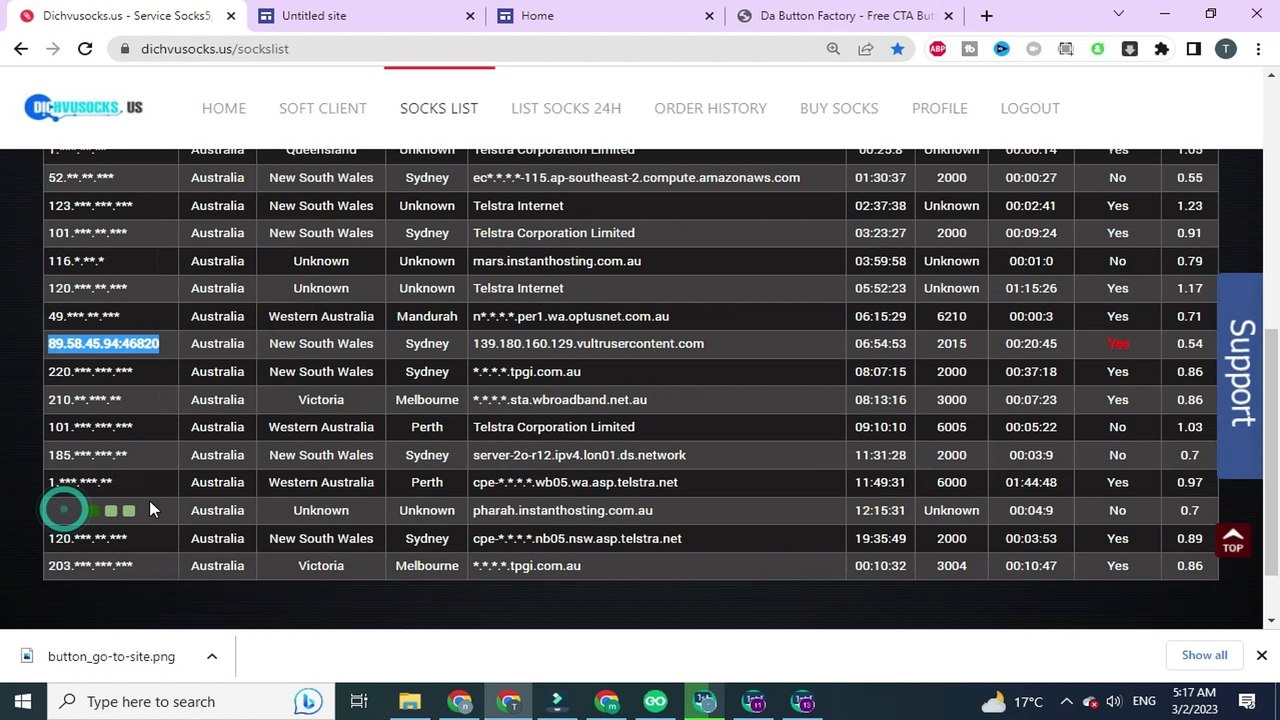This screenshot has width=1280, height=720.
Task: Open Task View in the taskbar
Action: click(359, 701)
